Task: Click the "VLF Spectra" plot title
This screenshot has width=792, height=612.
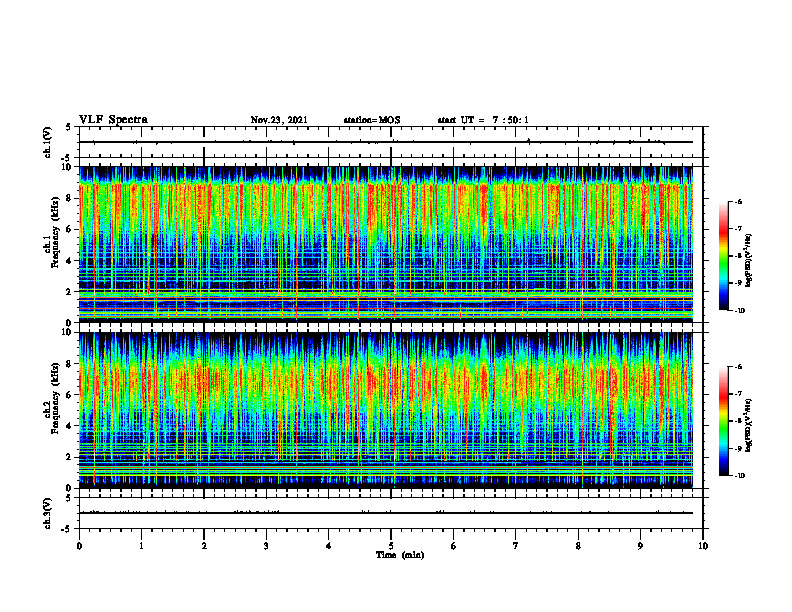Action: point(113,120)
